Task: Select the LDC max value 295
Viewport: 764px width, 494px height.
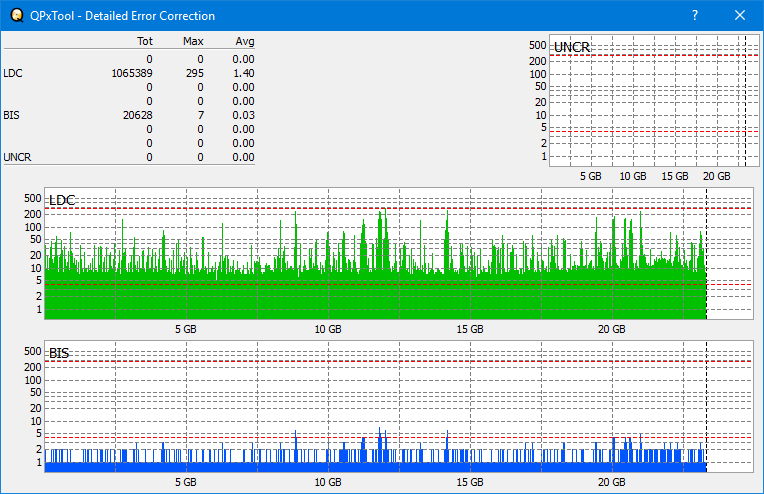Action: pos(194,73)
